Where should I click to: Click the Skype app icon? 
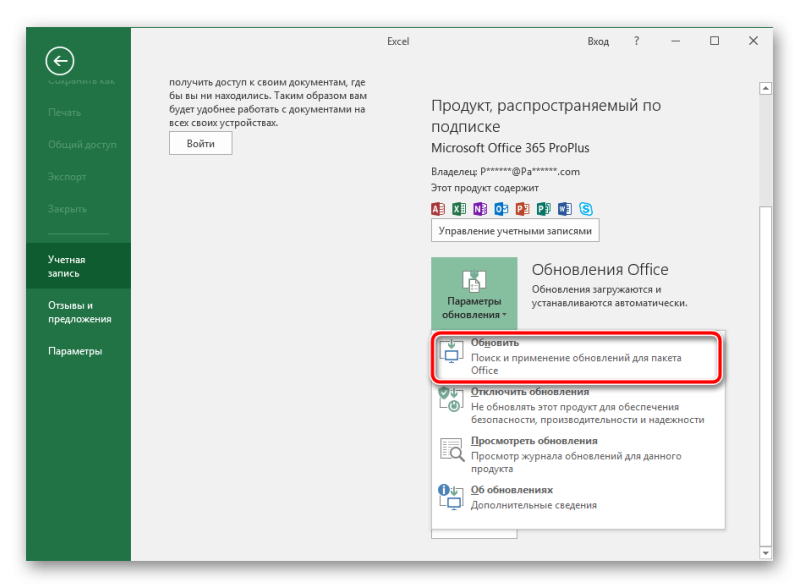click(586, 209)
